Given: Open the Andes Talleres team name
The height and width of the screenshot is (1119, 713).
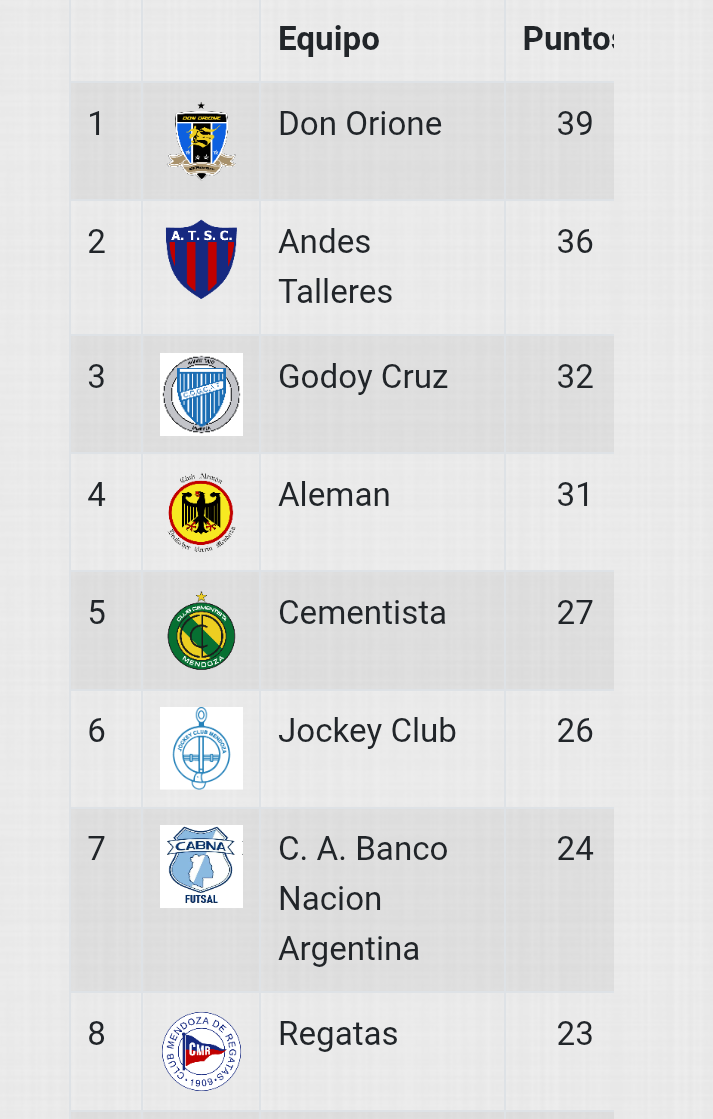Looking at the screenshot, I should click(335, 267).
